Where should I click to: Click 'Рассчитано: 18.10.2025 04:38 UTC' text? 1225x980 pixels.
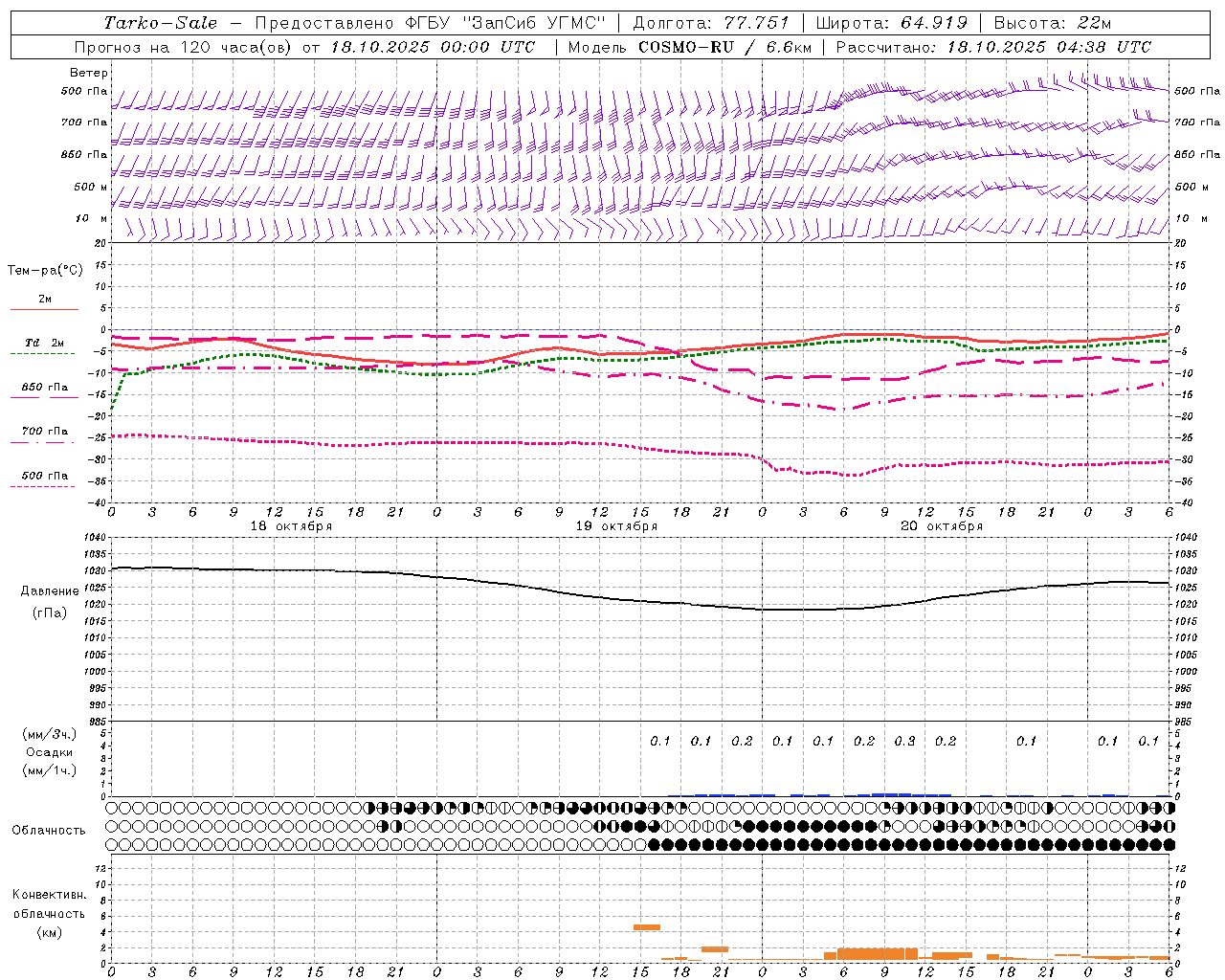(993, 47)
